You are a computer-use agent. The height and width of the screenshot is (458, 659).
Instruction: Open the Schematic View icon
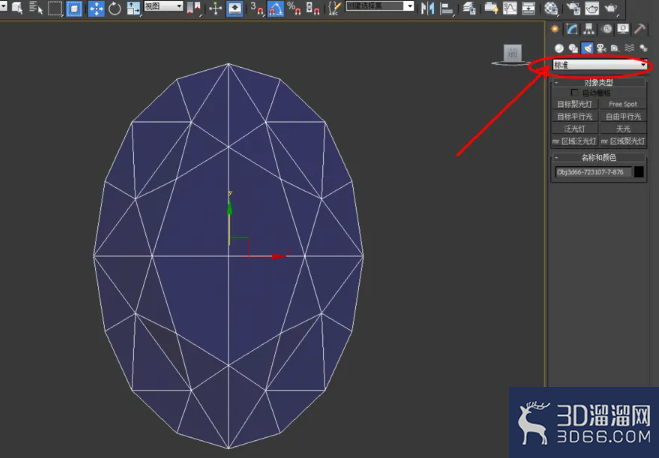[x=528, y=8]
